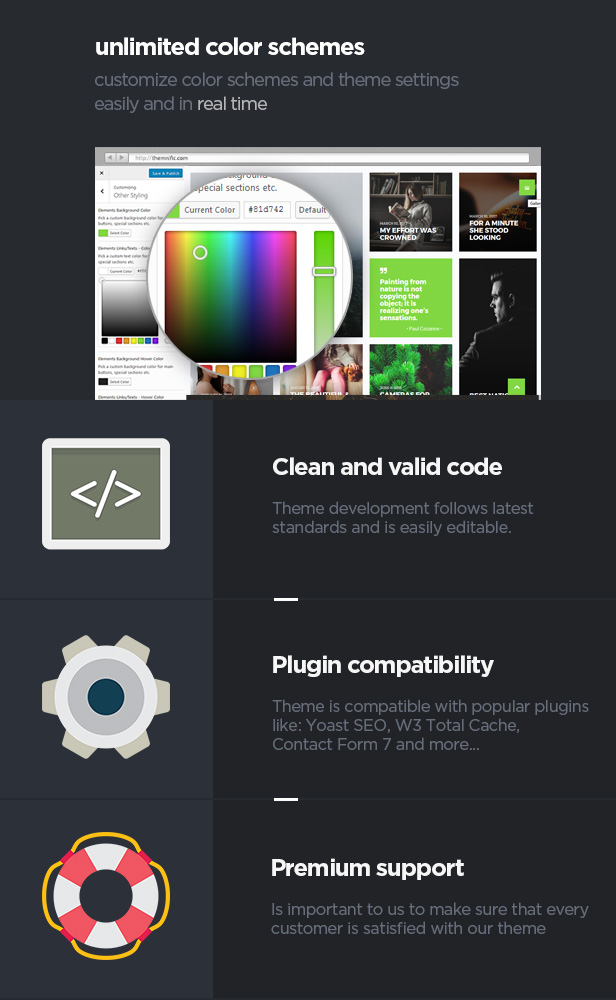Screen dimensions: 616x1000
Task: Click the Save & Publish button
Action: pos(166,173)
